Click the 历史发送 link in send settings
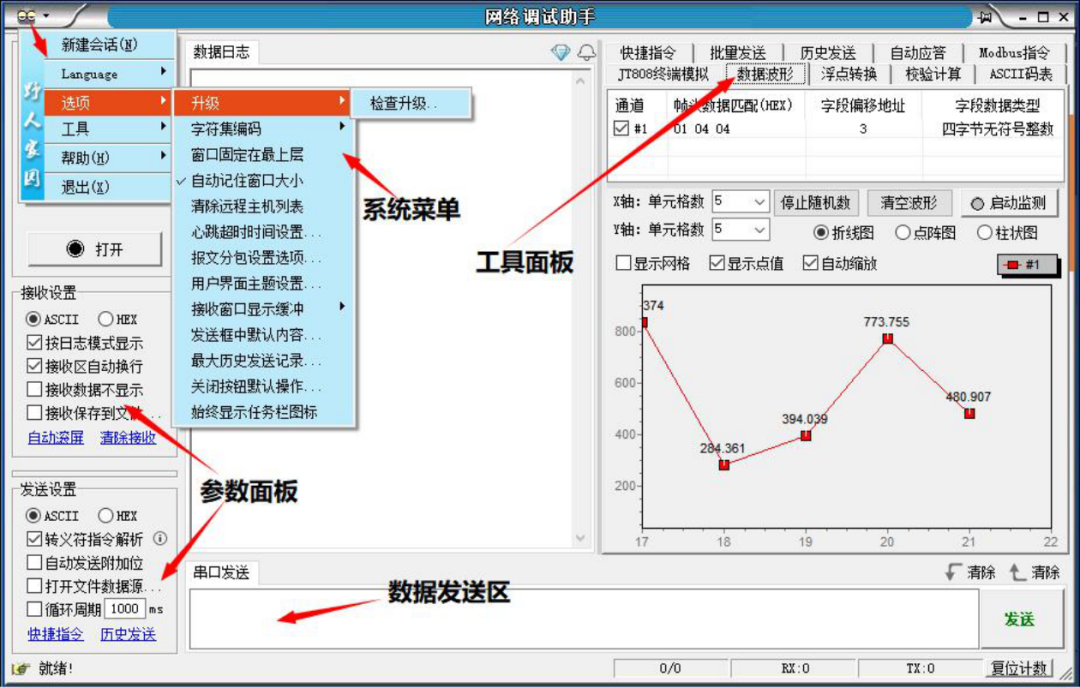The width and height of the screenshot is (1080, 688). pos(128,634)
